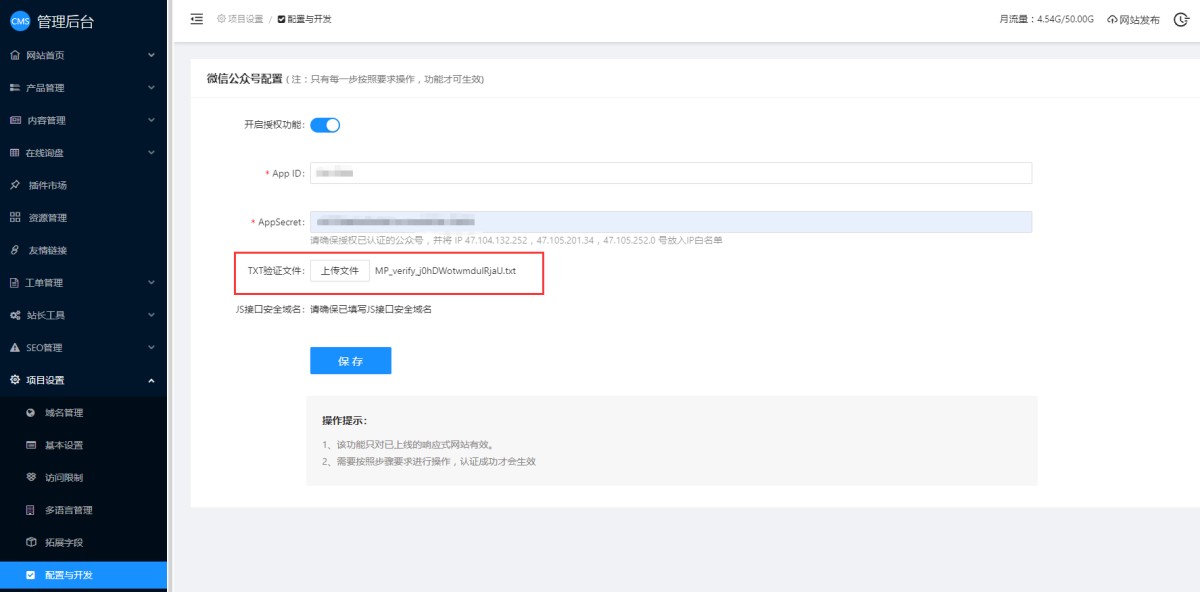Click gear icon in 项目设置 breadcrumb
Screen dimensions: 1200x592
pyautogui.click(x=221, y=19)
